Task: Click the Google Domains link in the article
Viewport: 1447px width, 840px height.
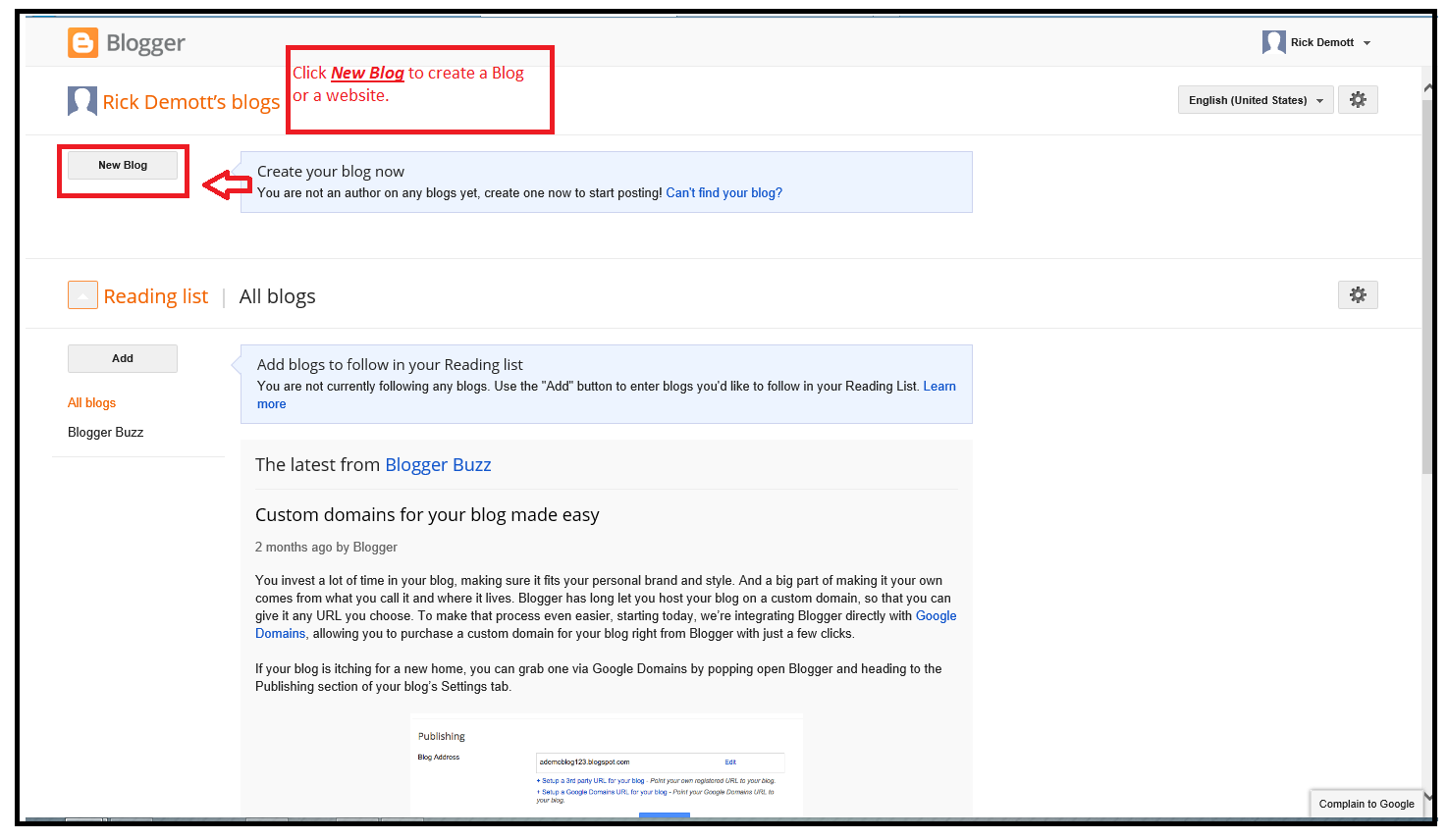Action: [936, 615]
